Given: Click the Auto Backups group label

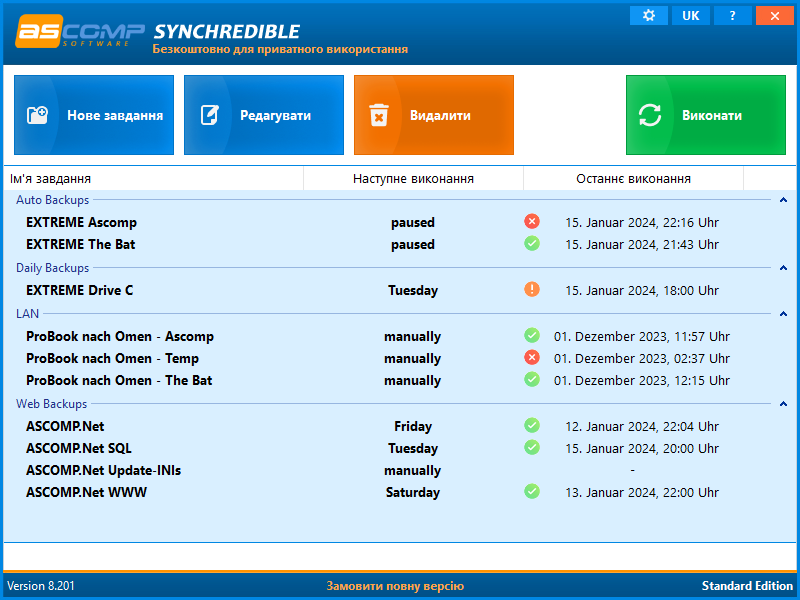Looking at the screenshot, I should click(x=53, y=200).
